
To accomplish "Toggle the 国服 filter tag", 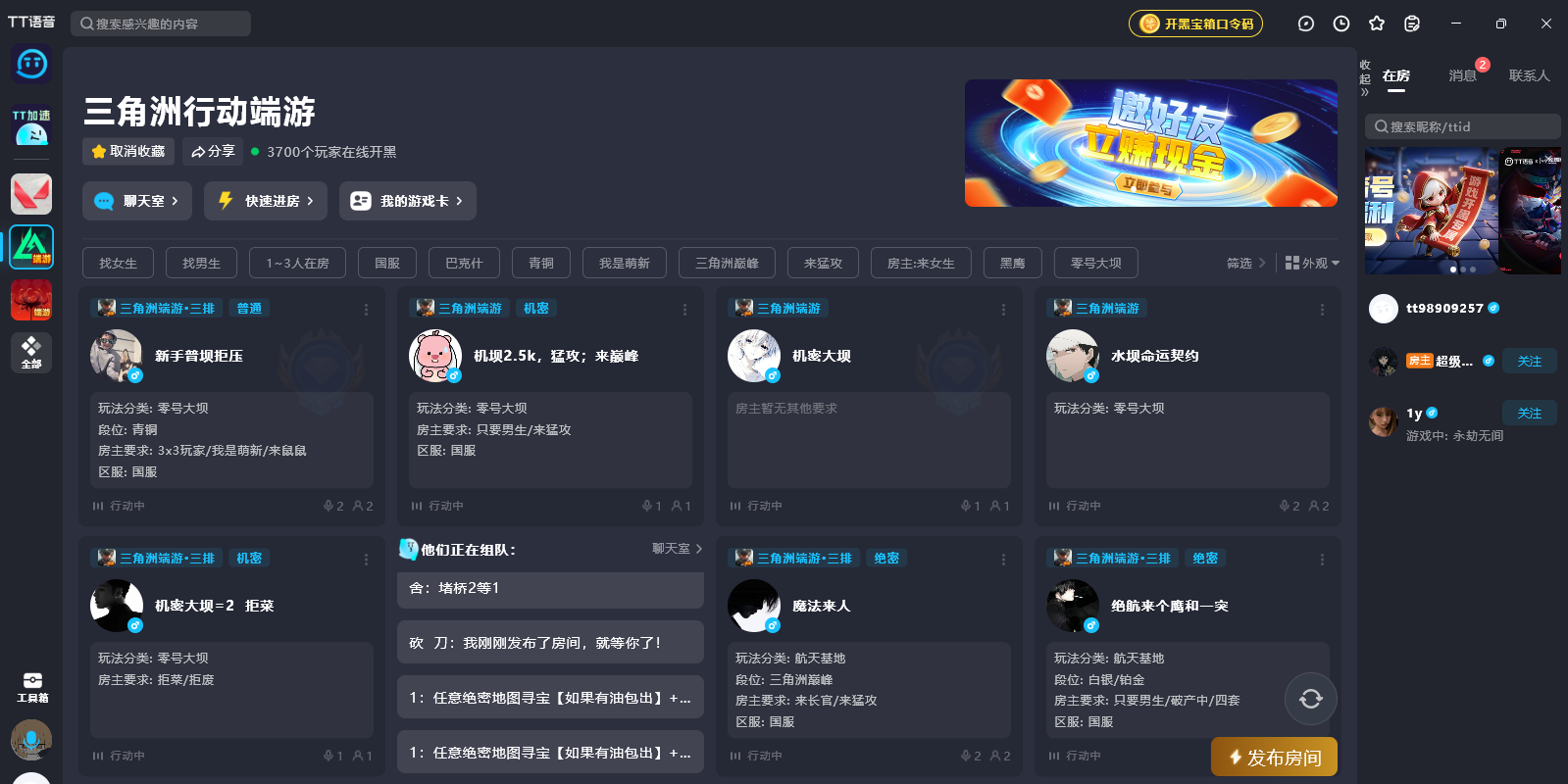I will coord(387,263).
